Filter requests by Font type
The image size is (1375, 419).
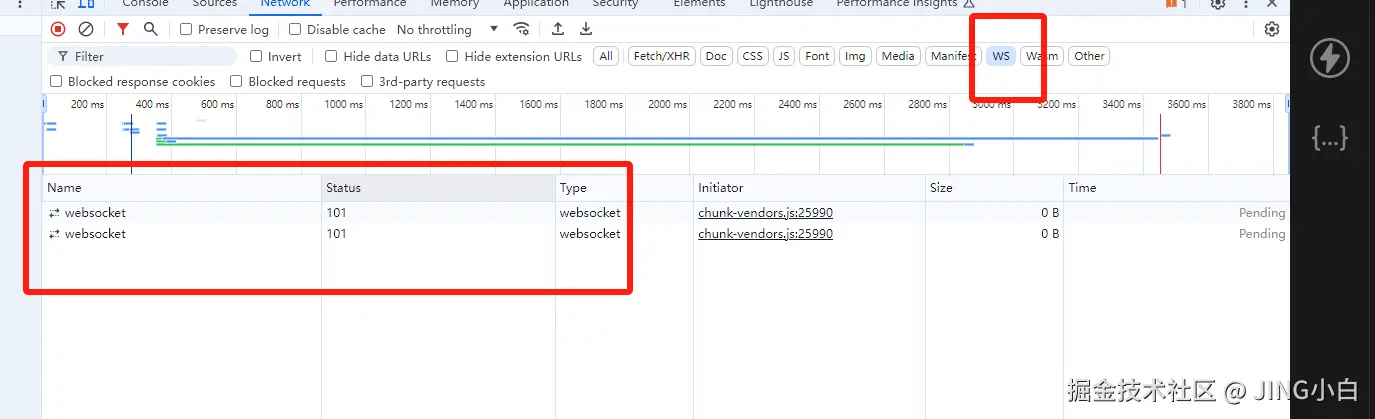[x=817, y=56]
